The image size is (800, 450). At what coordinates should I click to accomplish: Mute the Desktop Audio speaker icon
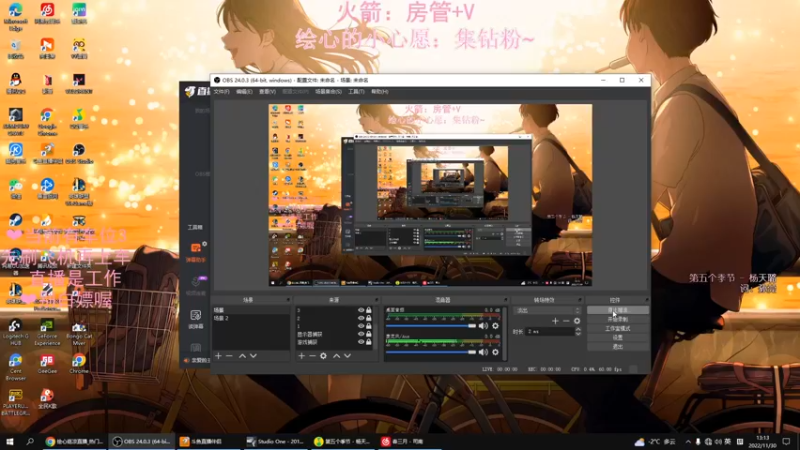pyautogui.click(x=484, y=326)
